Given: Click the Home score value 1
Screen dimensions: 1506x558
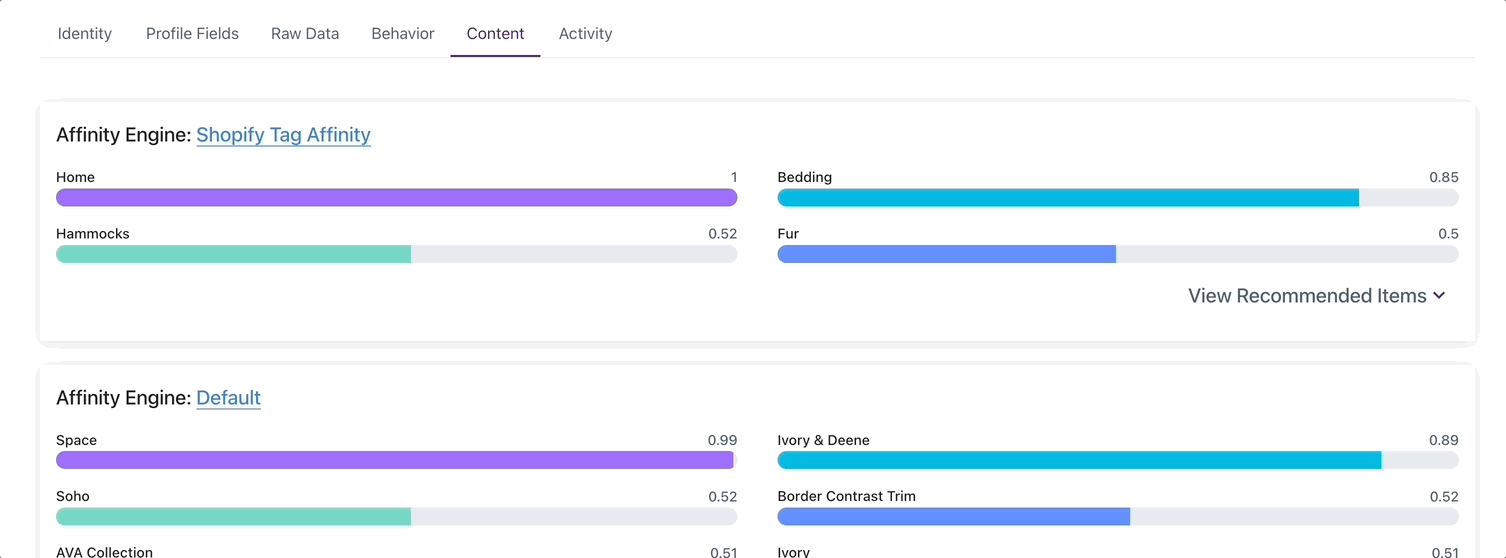Looking at the screenshot, I should [734, 177].
